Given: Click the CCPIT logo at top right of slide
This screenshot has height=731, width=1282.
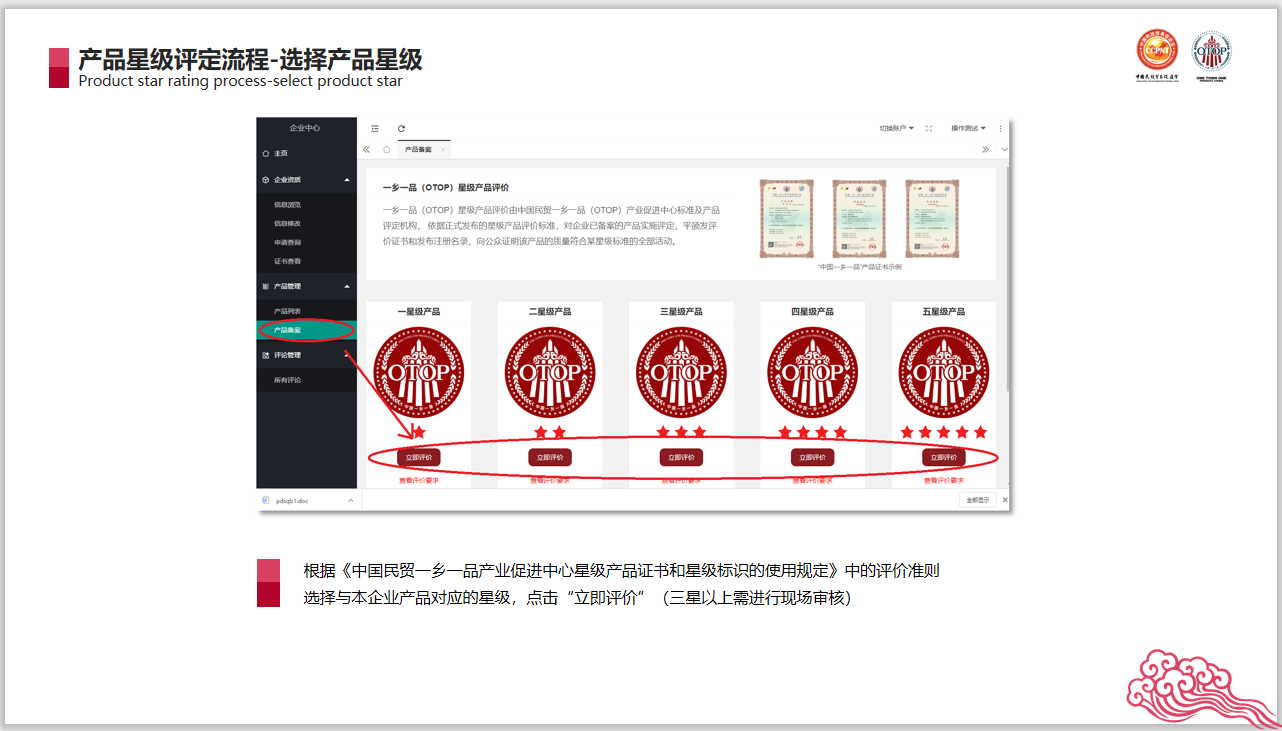Looking at the screenshot, I should (1157, 55).
